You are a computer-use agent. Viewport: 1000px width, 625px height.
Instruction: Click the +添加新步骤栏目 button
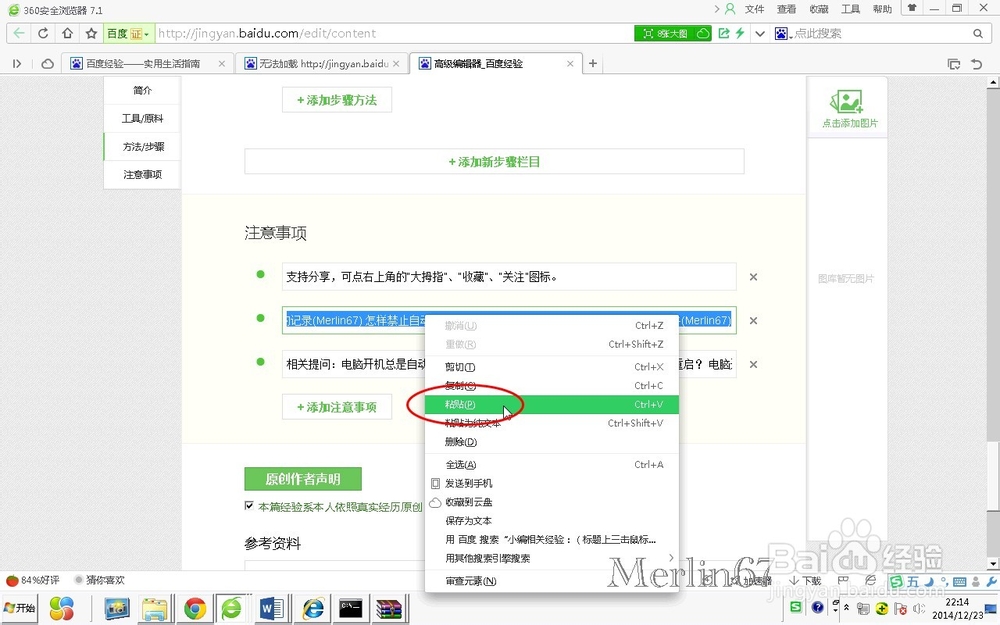tap(494, 161)
